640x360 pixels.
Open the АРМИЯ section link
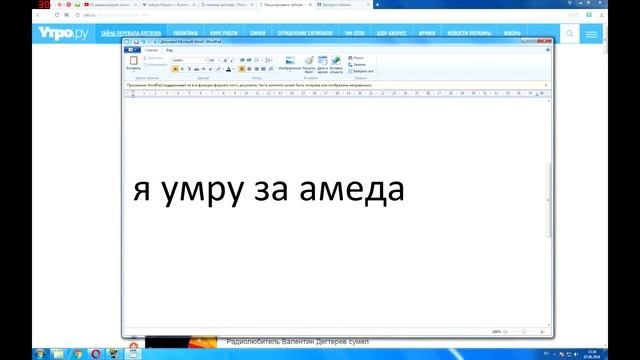coord(427,33)
